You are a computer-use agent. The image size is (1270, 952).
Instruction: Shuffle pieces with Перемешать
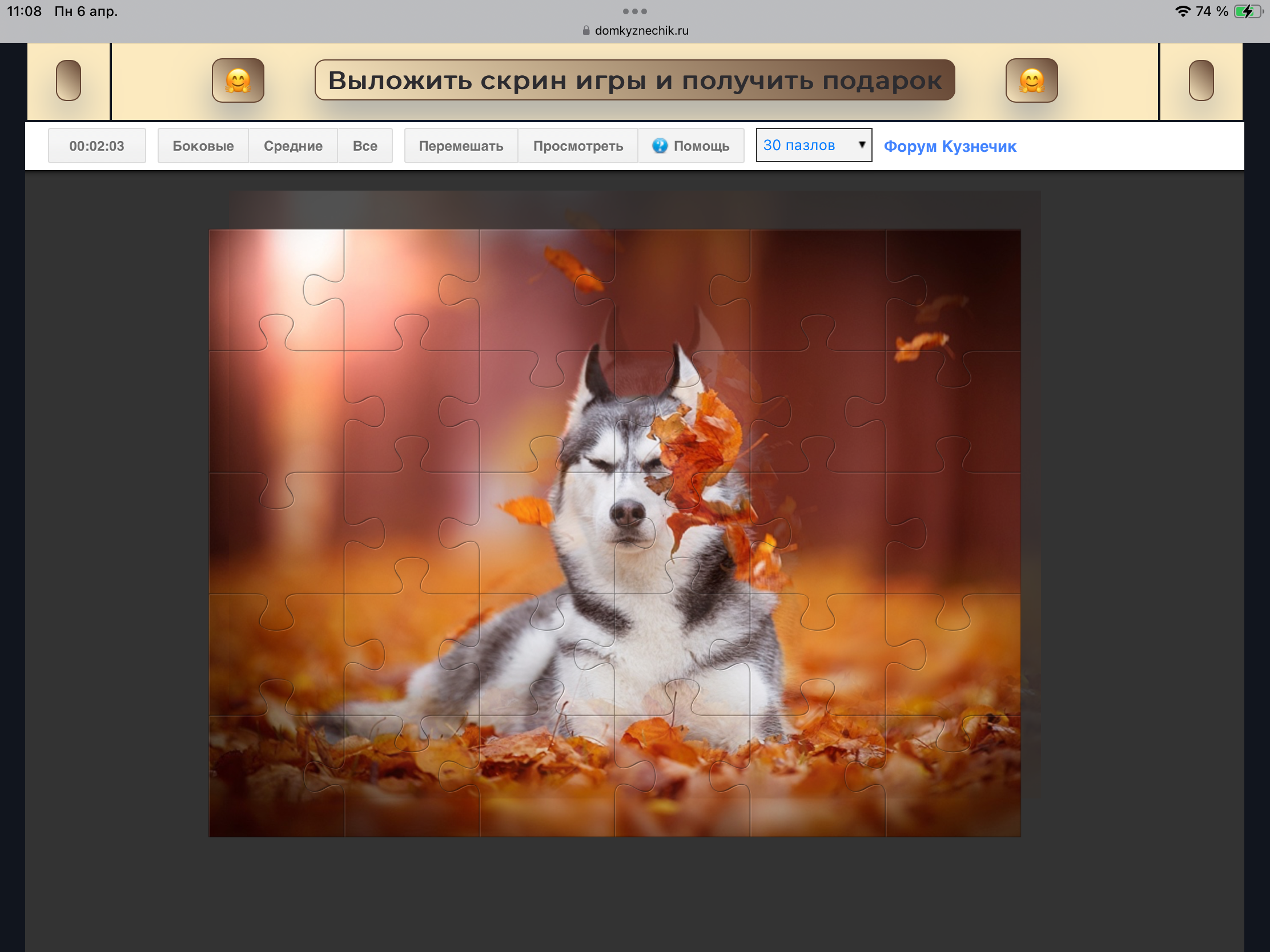tap(460, 146)
